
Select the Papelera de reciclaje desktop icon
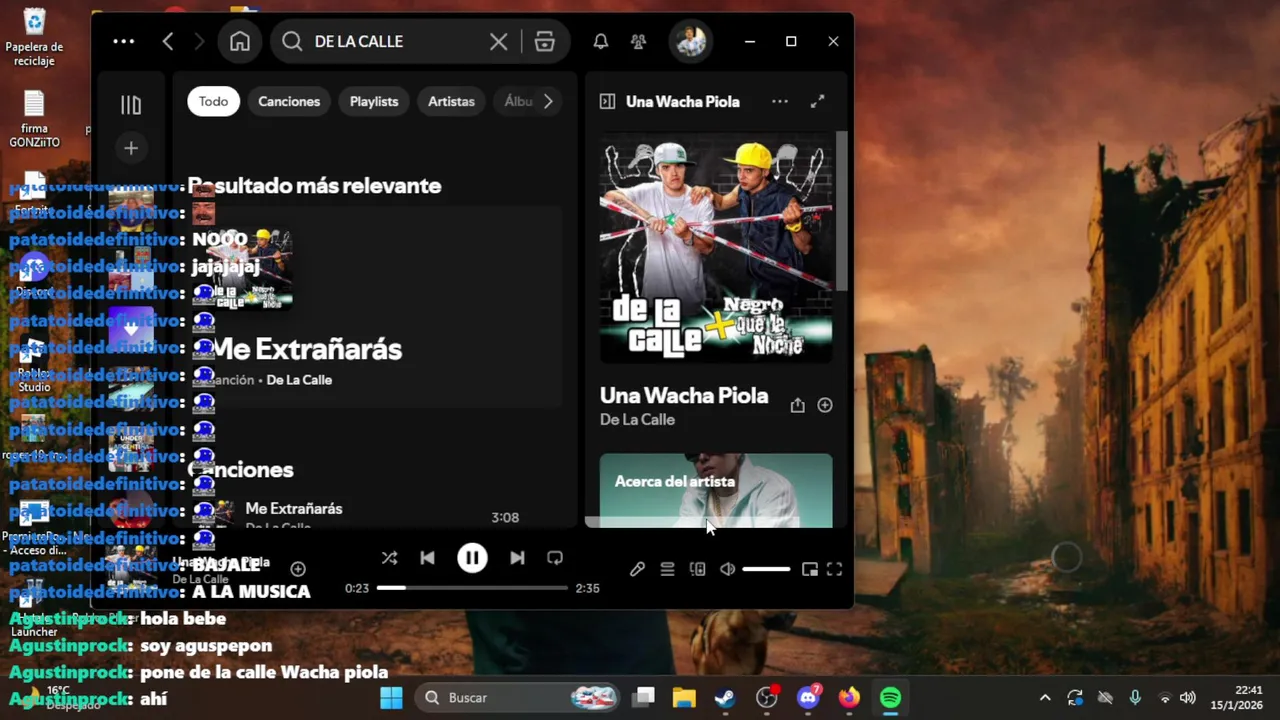(34, 35)
